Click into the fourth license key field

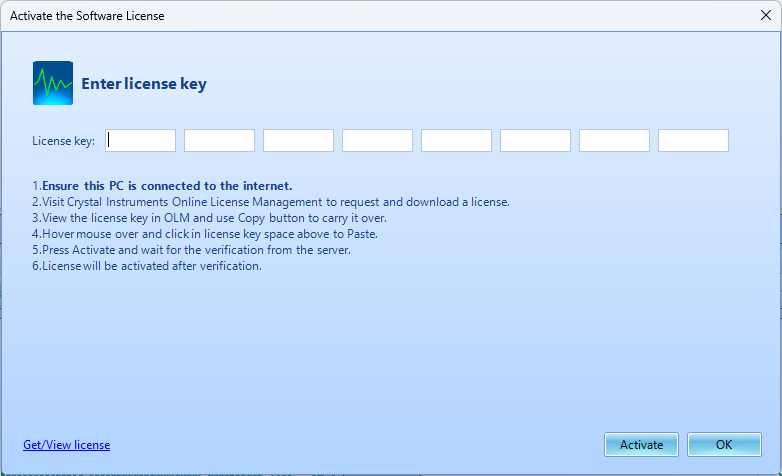(x=377, y=140)
